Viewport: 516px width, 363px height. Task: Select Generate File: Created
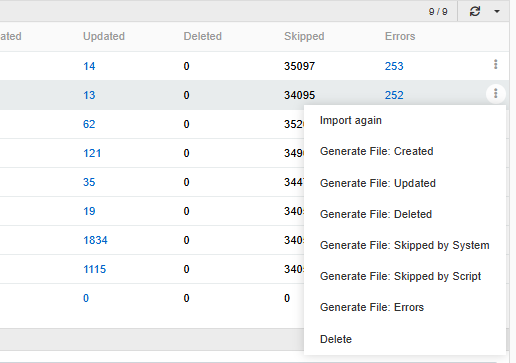376,151
